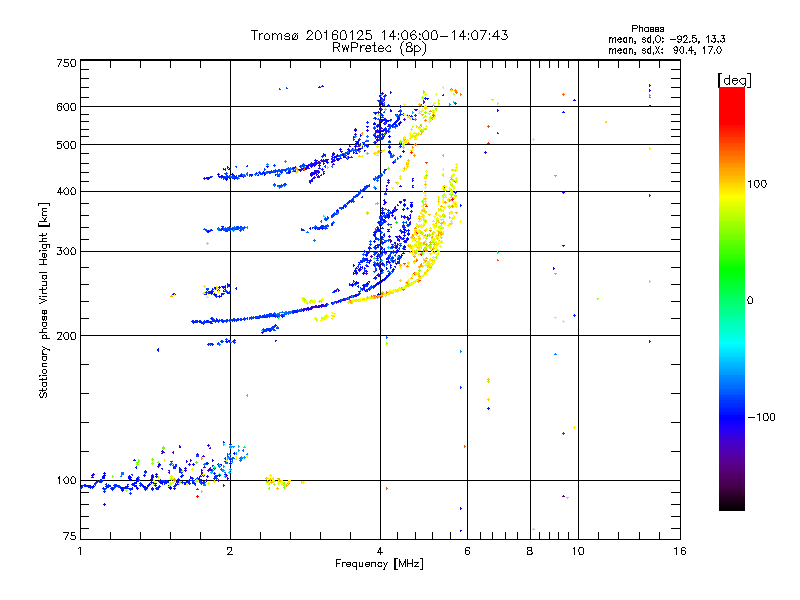Click the 'Stationary phase Virtual Height [km]' axis label
The image size is (800, 600).
[43, 300]
